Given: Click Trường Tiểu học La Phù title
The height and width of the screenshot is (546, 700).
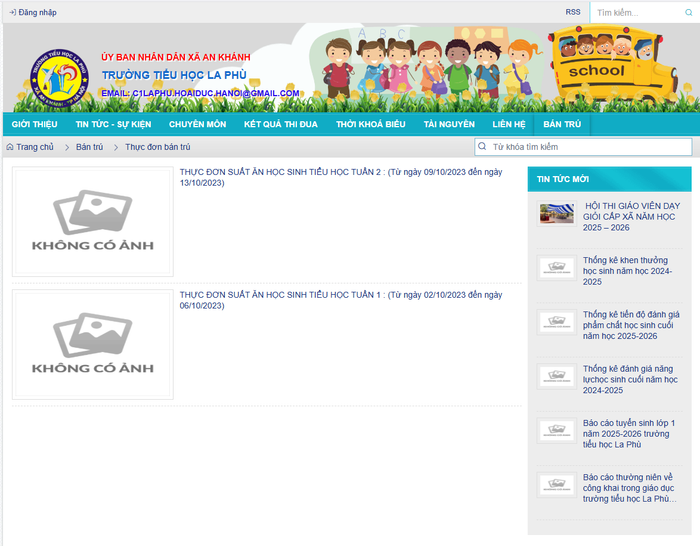Looking at the screenshot, I should click(174, 75).
